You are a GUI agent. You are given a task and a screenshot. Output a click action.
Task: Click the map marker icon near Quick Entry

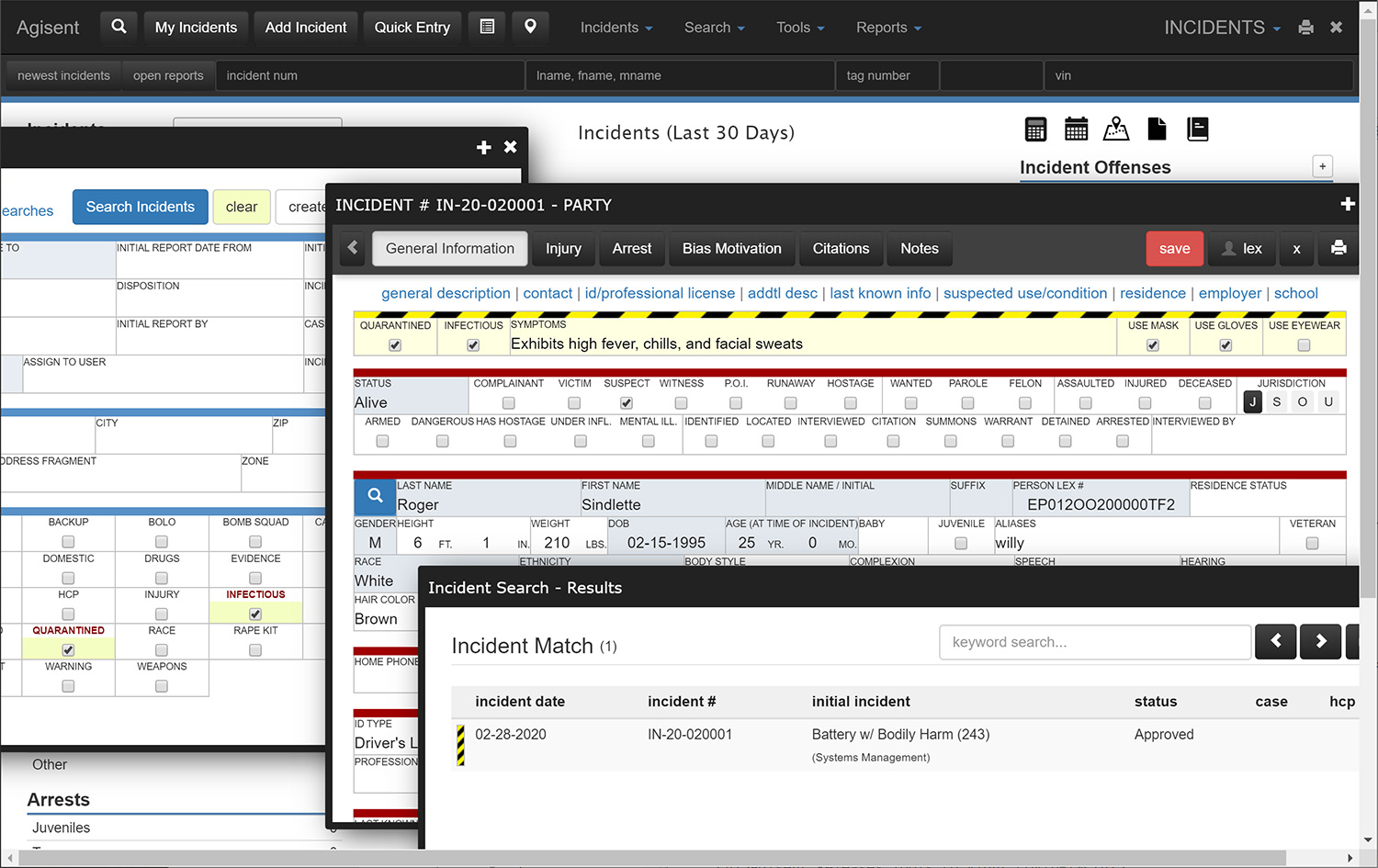click(x=530, y=27)
